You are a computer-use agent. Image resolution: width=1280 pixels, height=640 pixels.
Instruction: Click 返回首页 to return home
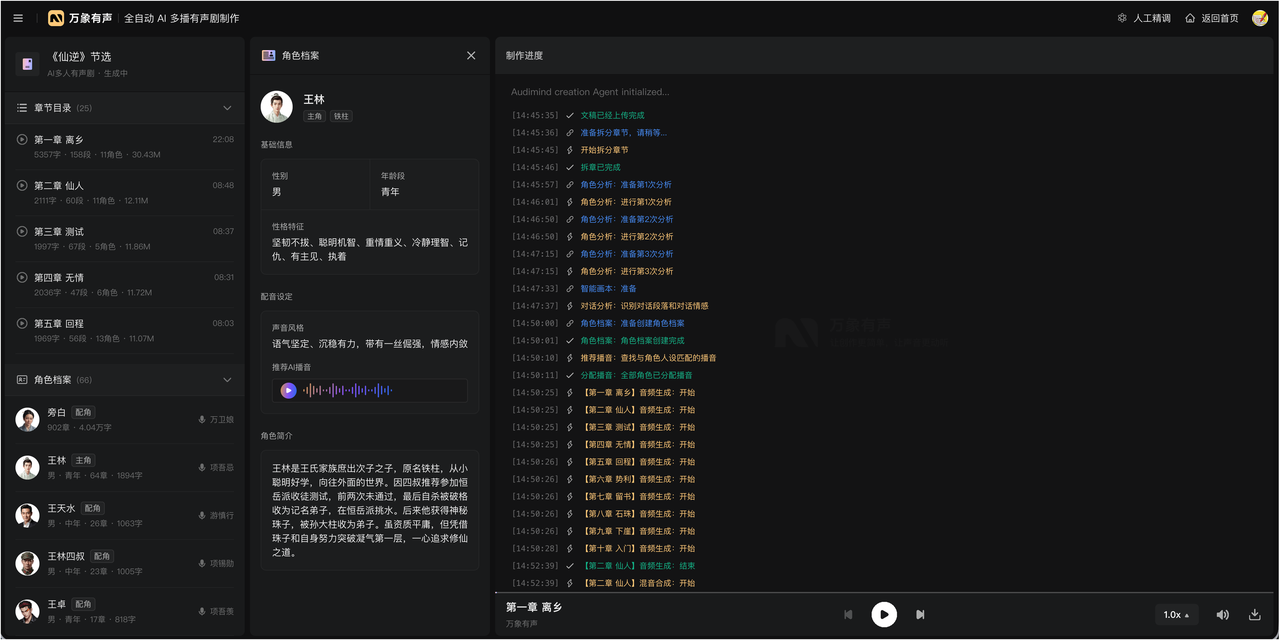1211,18
